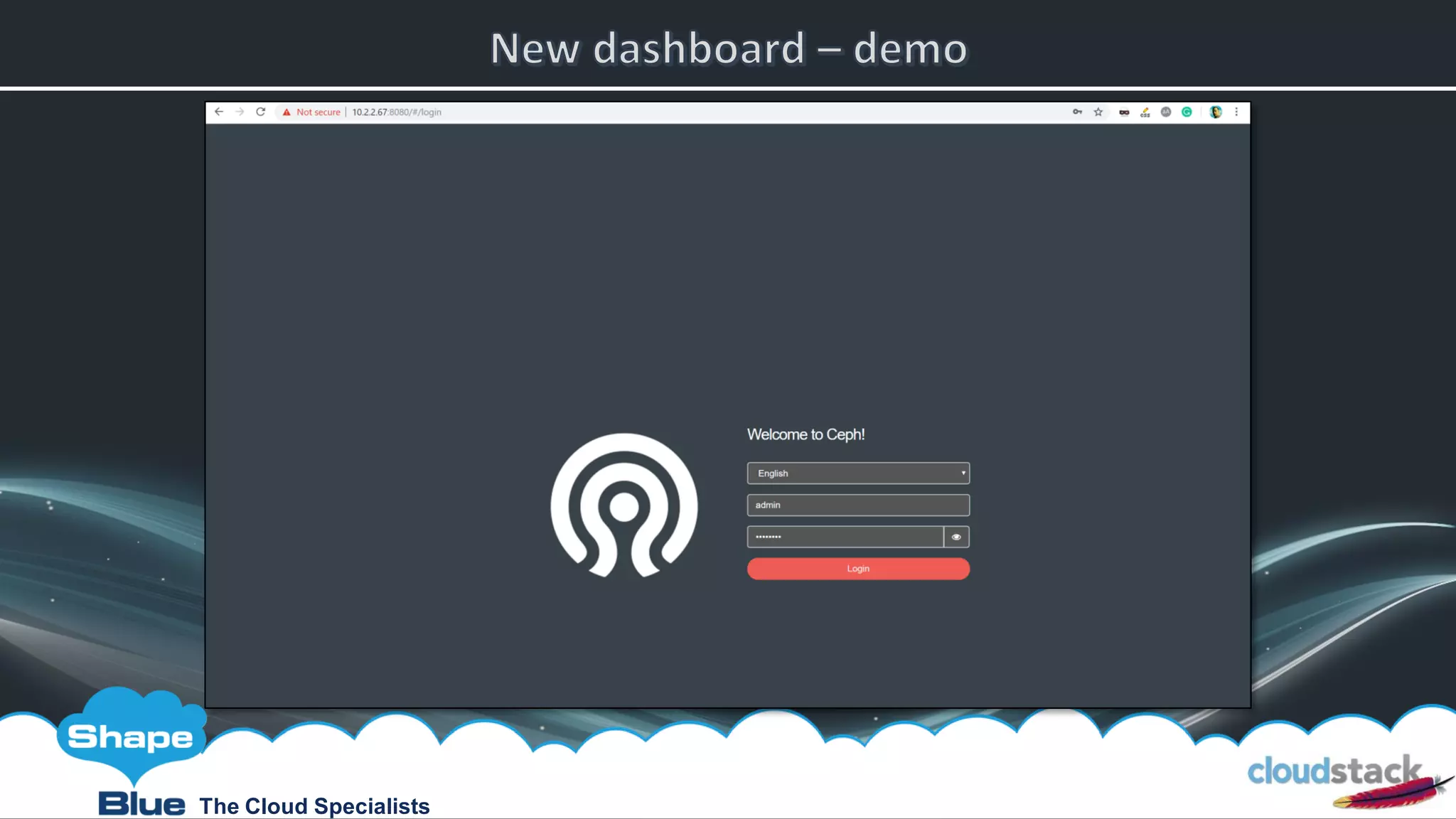Image resolution: width=1456 pixels, height=819 pixels.
Task: Click the admin username field
Action: click(858, 505)
